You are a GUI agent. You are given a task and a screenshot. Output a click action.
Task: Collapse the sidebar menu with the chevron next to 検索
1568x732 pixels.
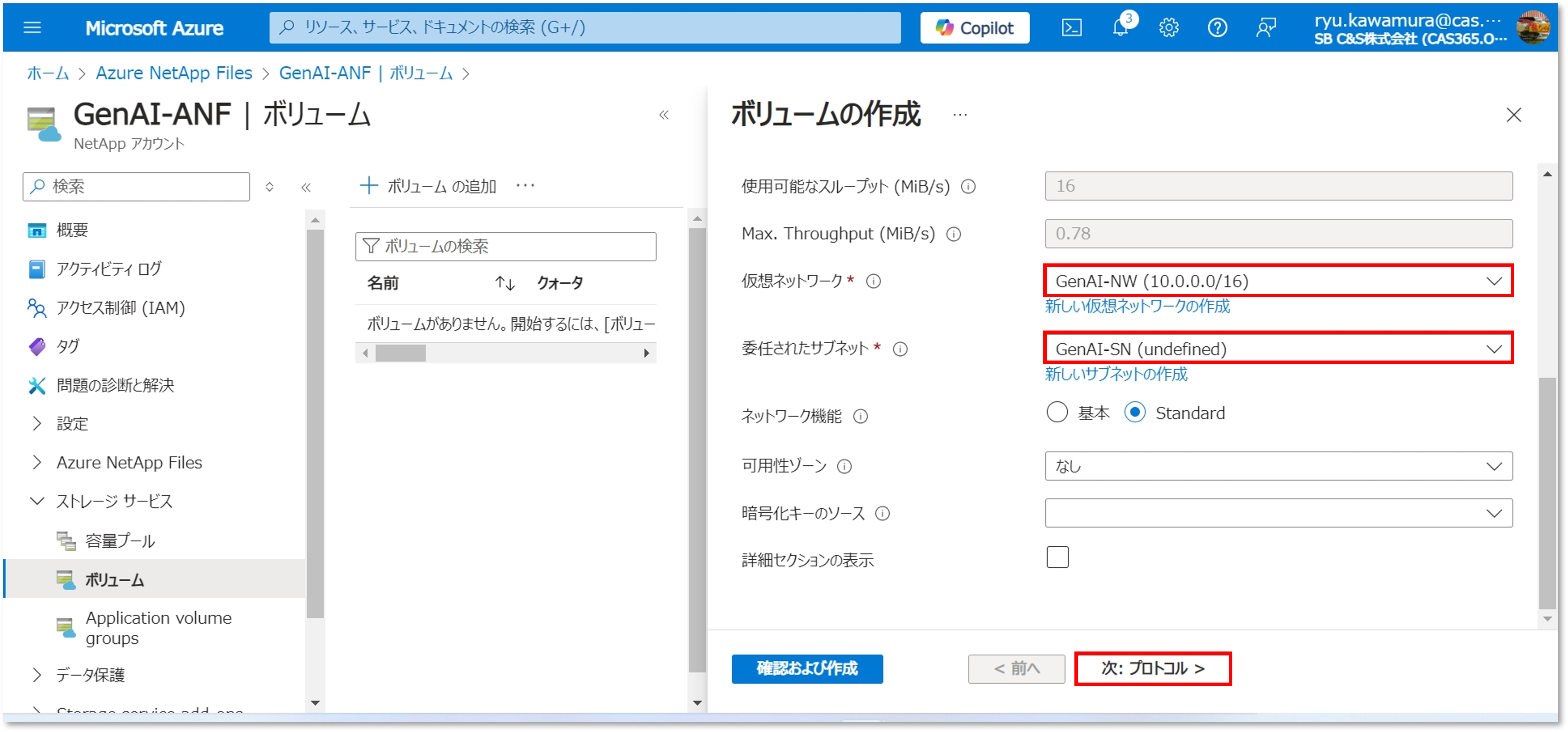coord(306,187)
